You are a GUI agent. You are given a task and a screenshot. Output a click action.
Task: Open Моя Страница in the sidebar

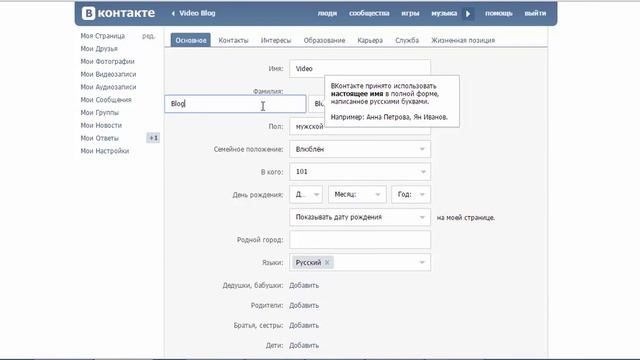coord(102,36)
